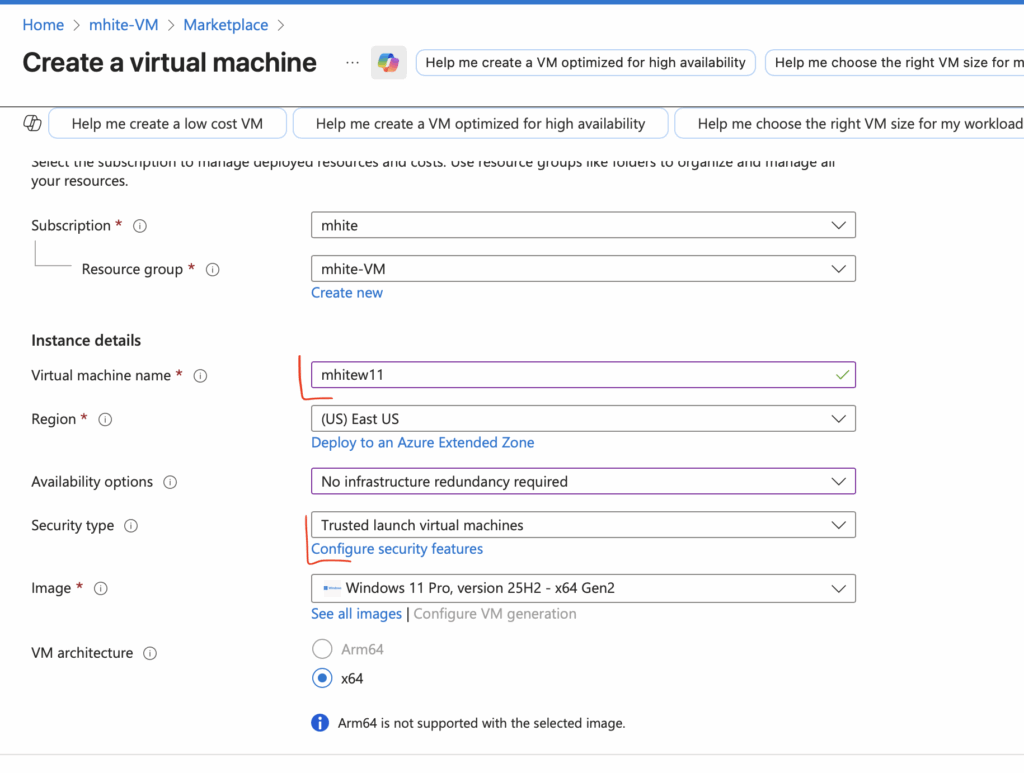Navigate to Marketplace in the breadcrumb
The width and height of the screenshot is (1024, 773).
tap(225, 25)
